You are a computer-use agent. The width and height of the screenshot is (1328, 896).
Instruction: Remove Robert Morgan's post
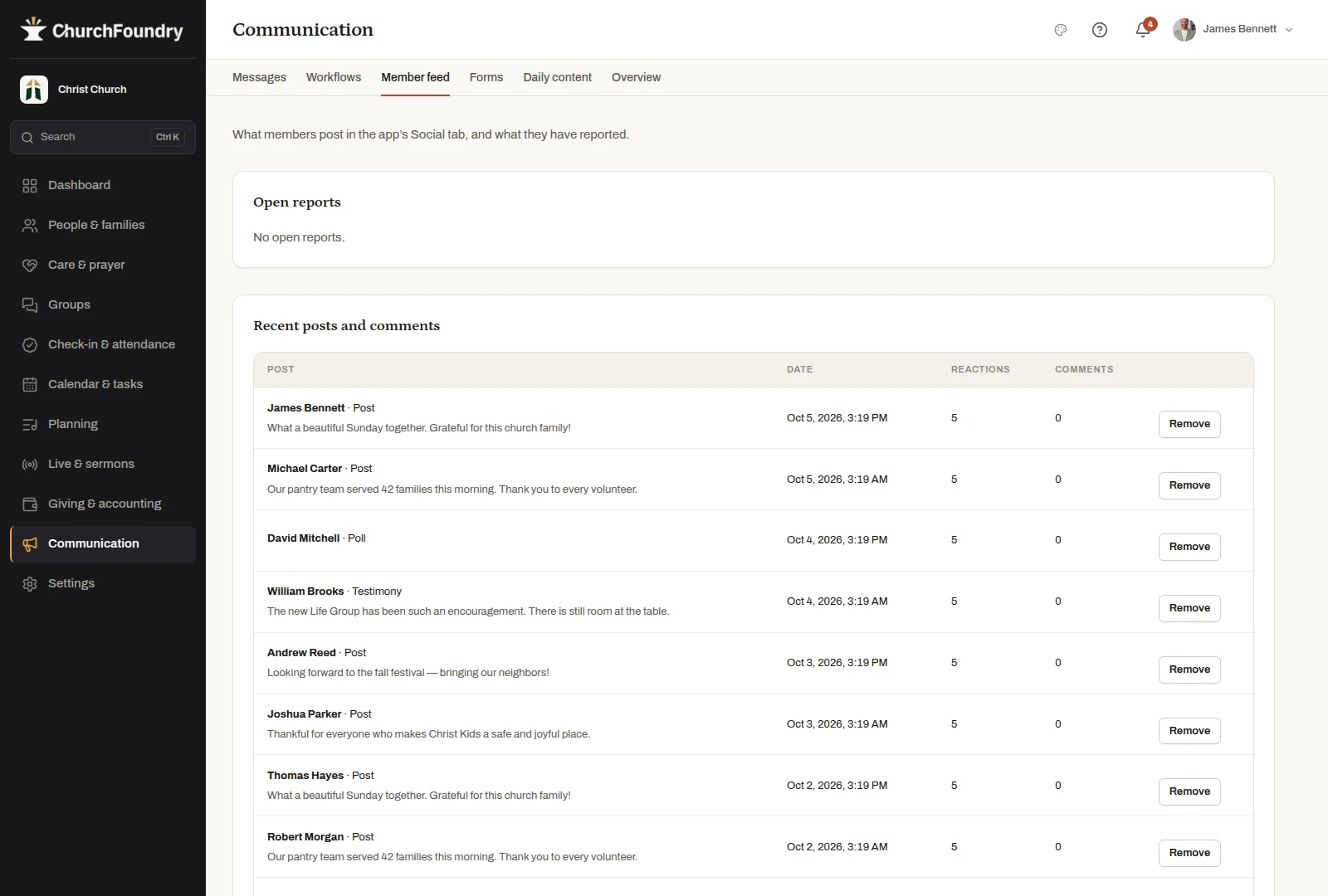(1189, 853)
